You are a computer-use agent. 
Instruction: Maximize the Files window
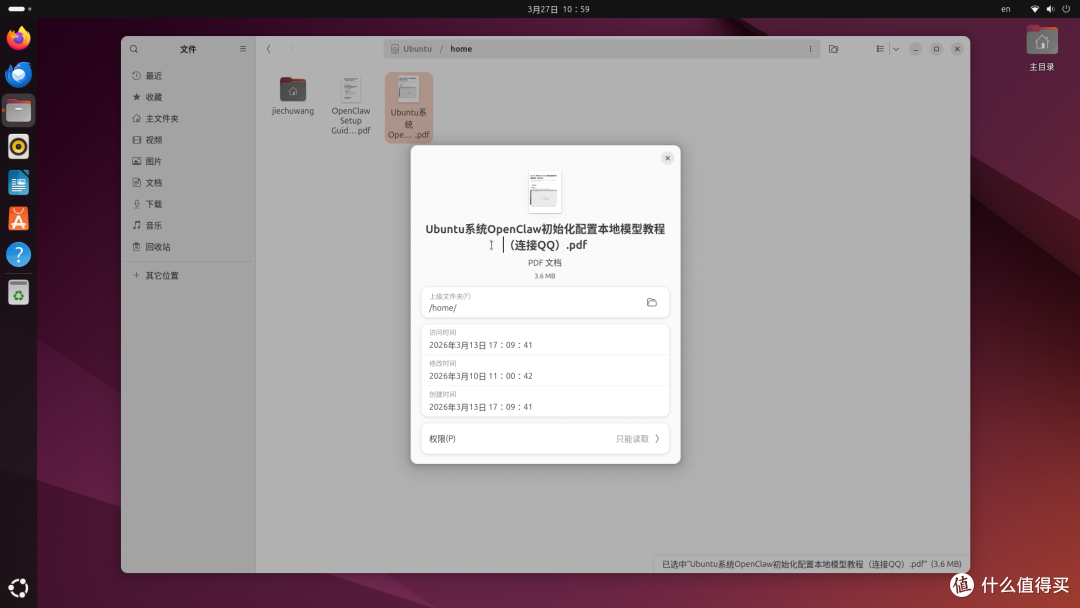(x=935, y=49)
